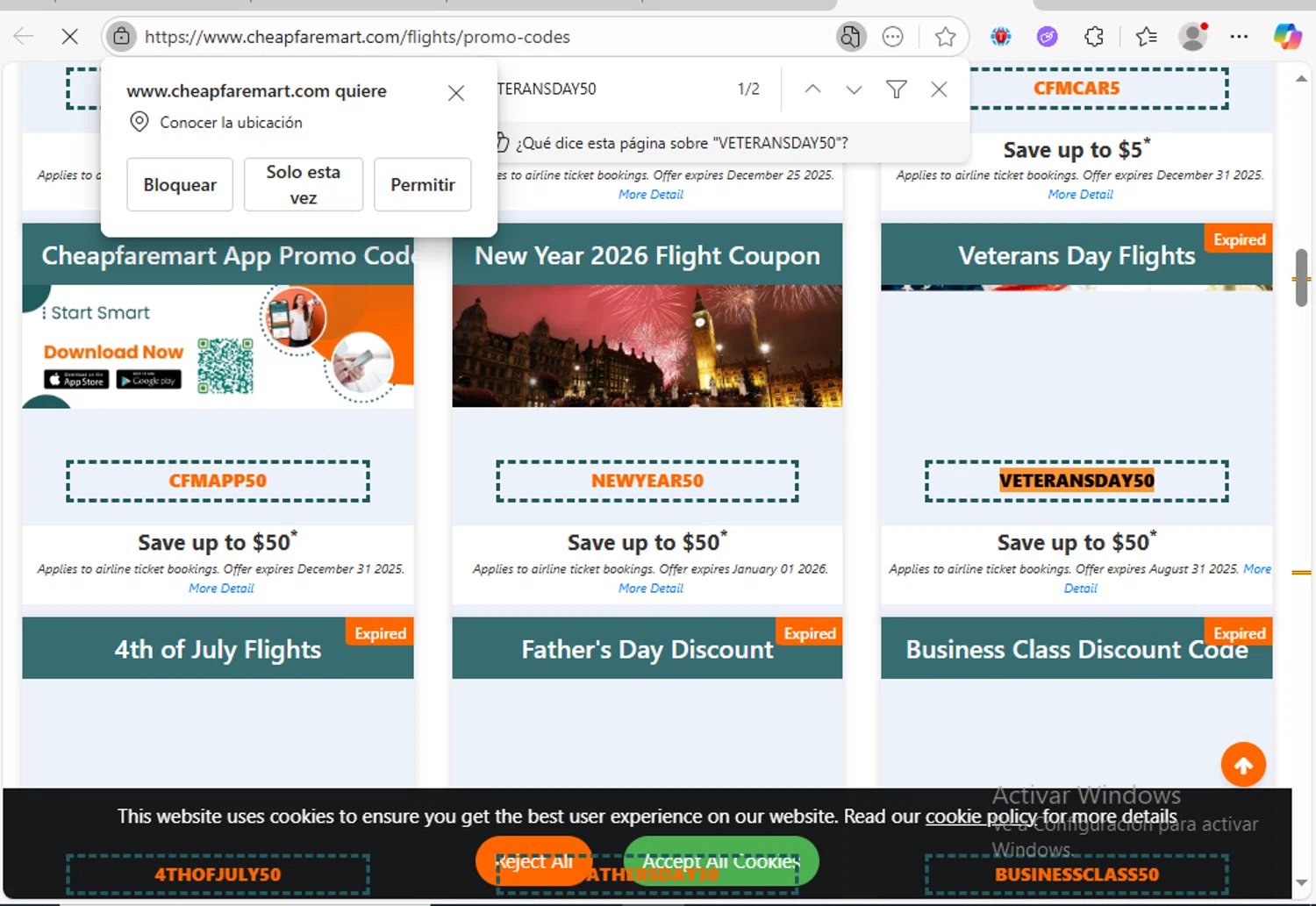Open the Favorites list icon
1316x906 pixels.
coord(1146,37)
